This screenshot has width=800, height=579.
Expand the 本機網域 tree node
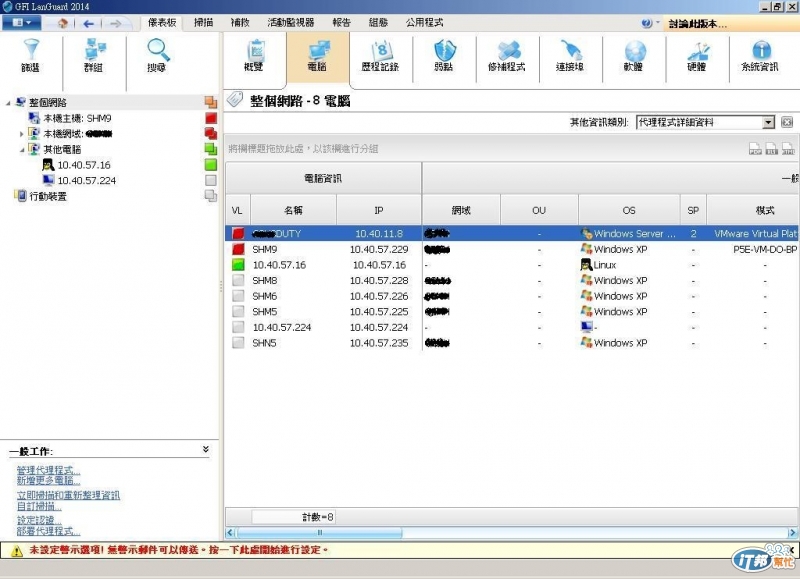(21, 134)
